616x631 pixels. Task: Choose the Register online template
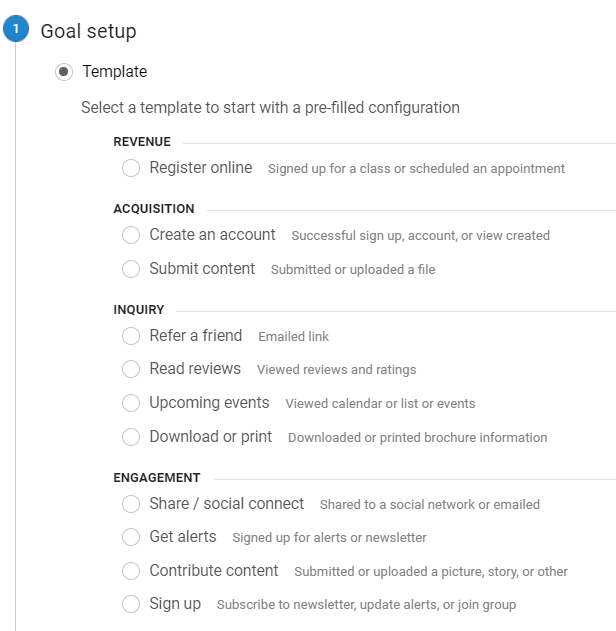(131, 168)
